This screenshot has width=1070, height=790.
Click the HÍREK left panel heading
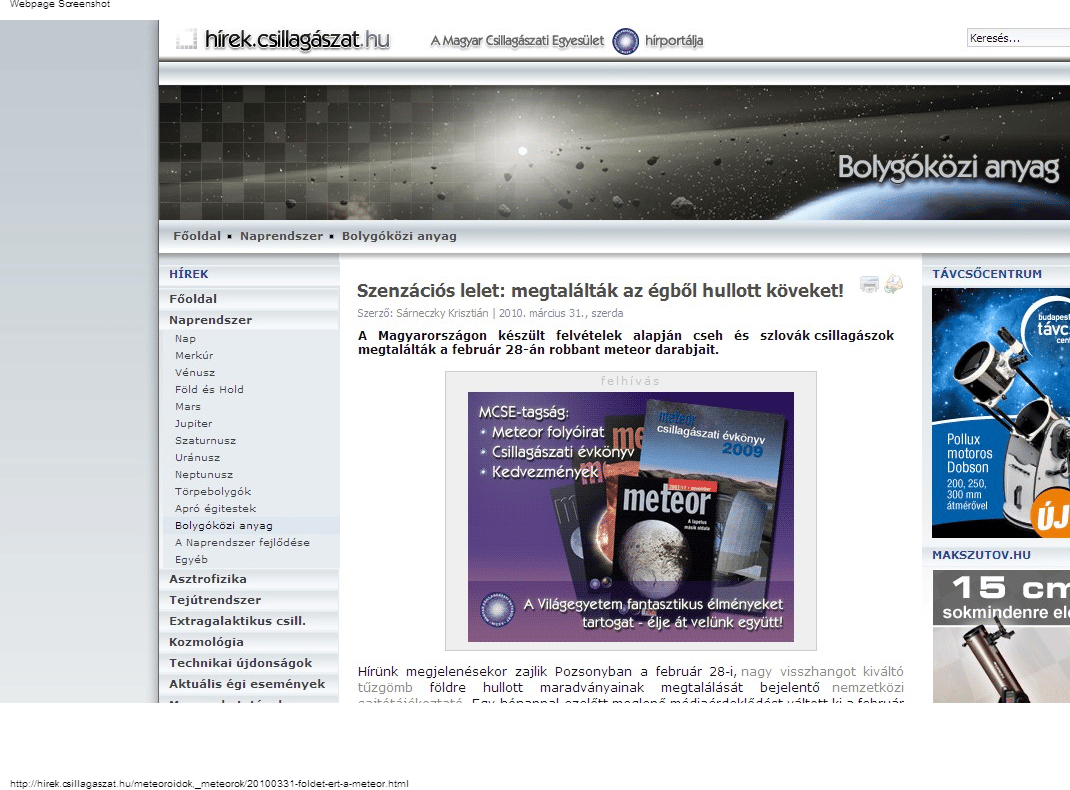189,274
